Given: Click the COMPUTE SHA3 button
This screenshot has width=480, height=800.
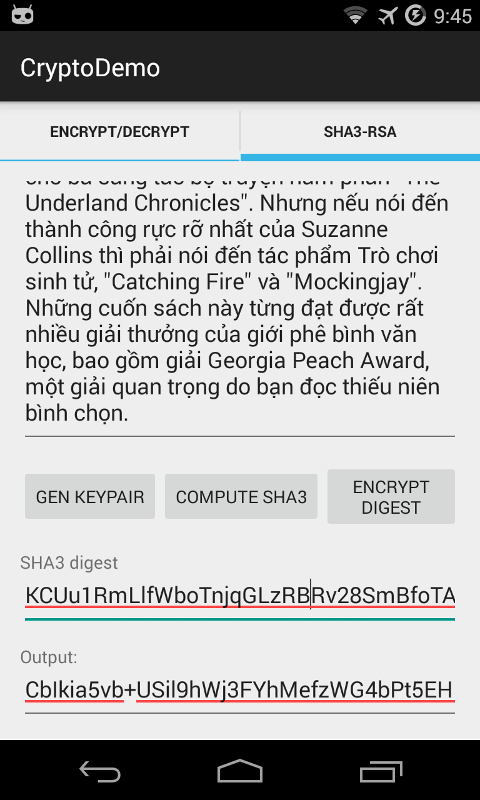Looking at the screenshot, I should 241,497.
